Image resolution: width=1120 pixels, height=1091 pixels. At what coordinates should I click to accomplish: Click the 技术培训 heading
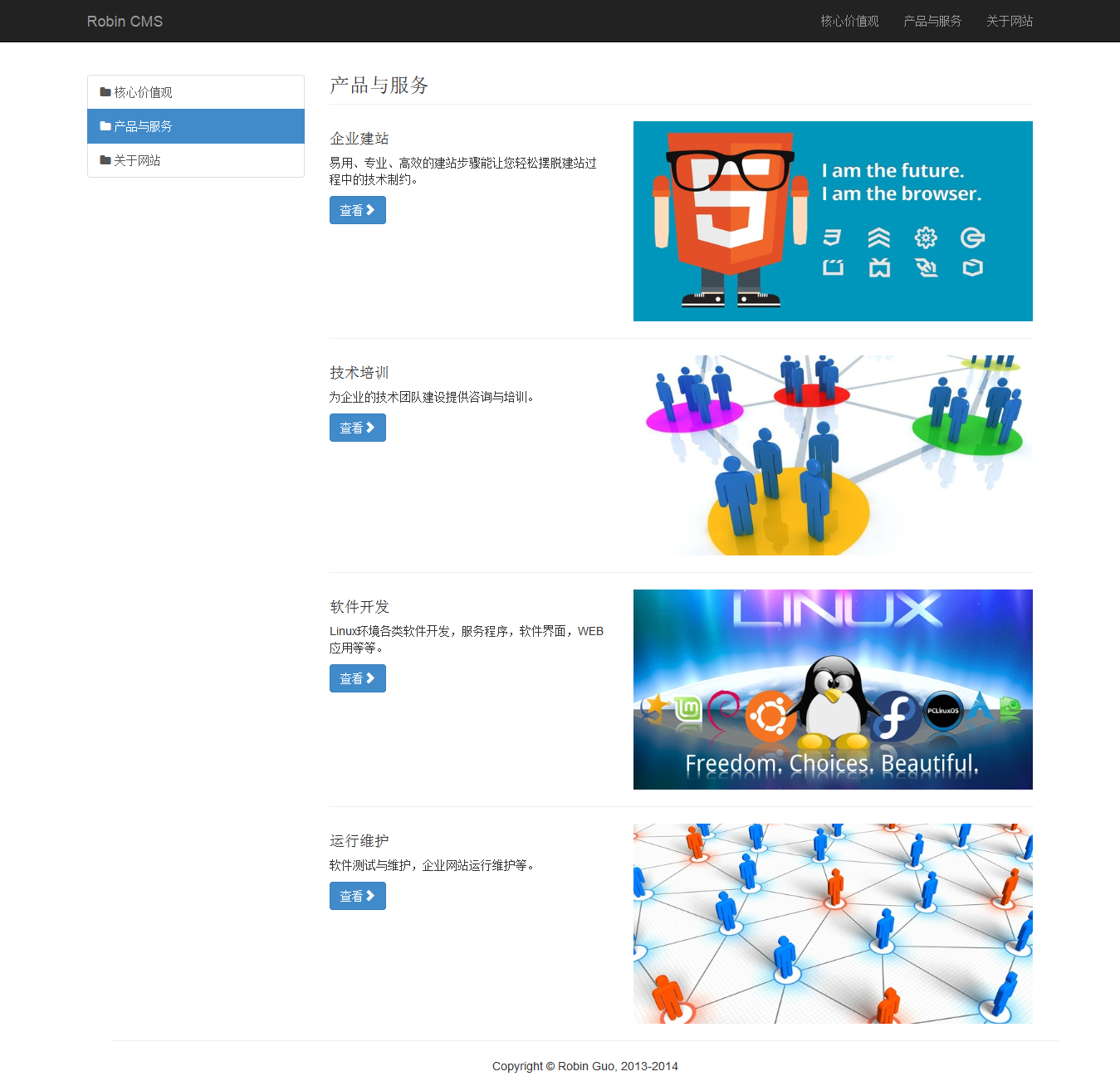pyautogui.click(x=359, y=373)
